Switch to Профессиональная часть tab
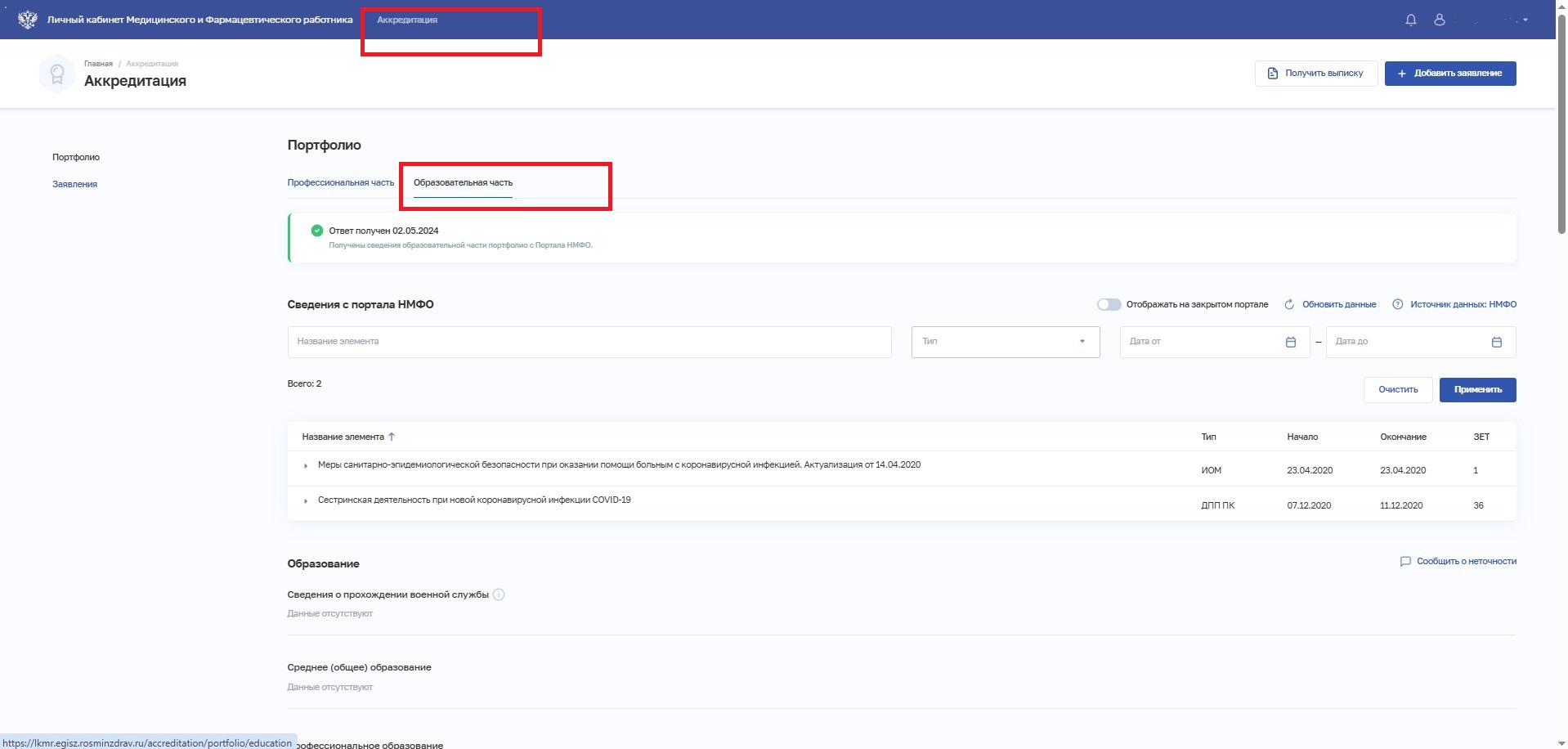This screenshot has width=1568, height=749. click(340, 182)
